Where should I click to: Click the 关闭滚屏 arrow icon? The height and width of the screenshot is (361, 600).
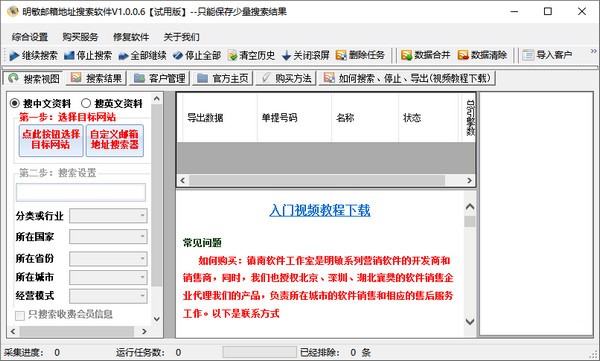click(x=286, y=56)
